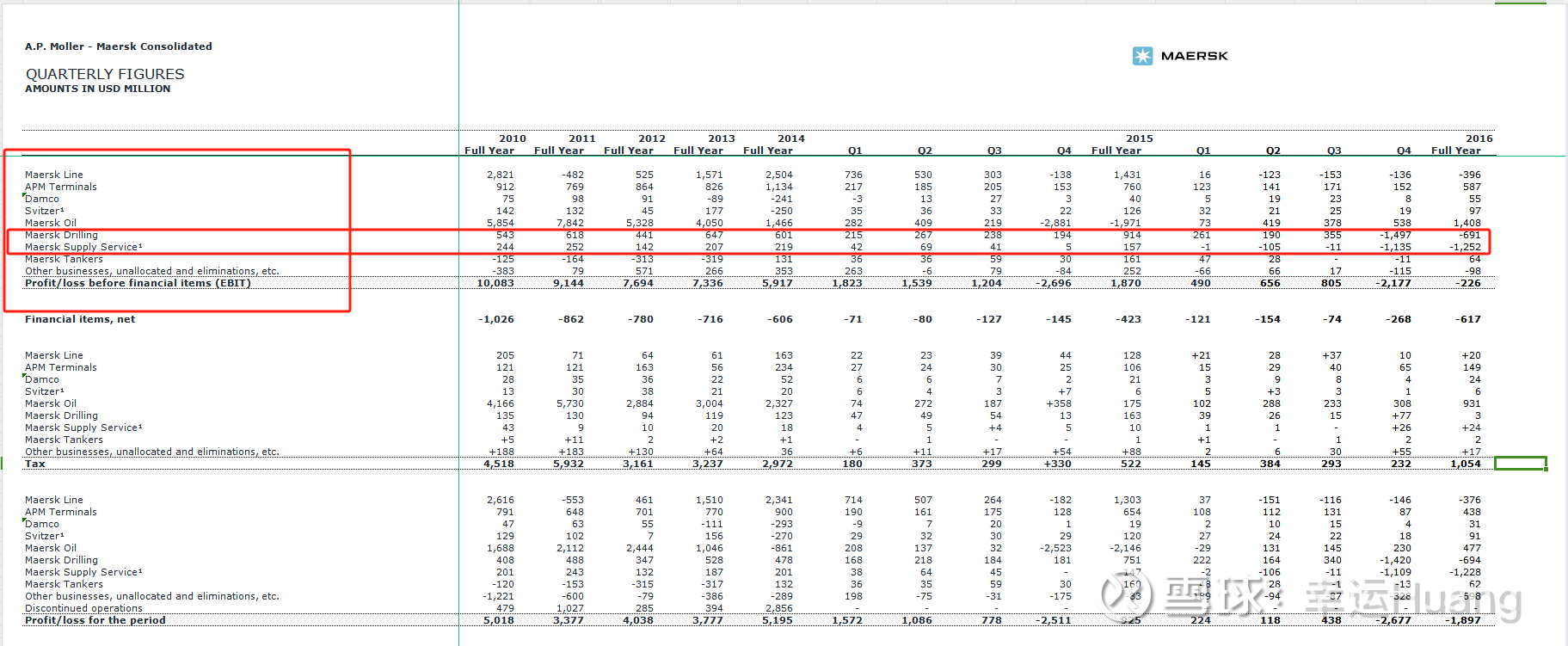Select the period profit 2011 value 3,377
The width and height of the screenshot is (1568, 646).
(568, 620)
